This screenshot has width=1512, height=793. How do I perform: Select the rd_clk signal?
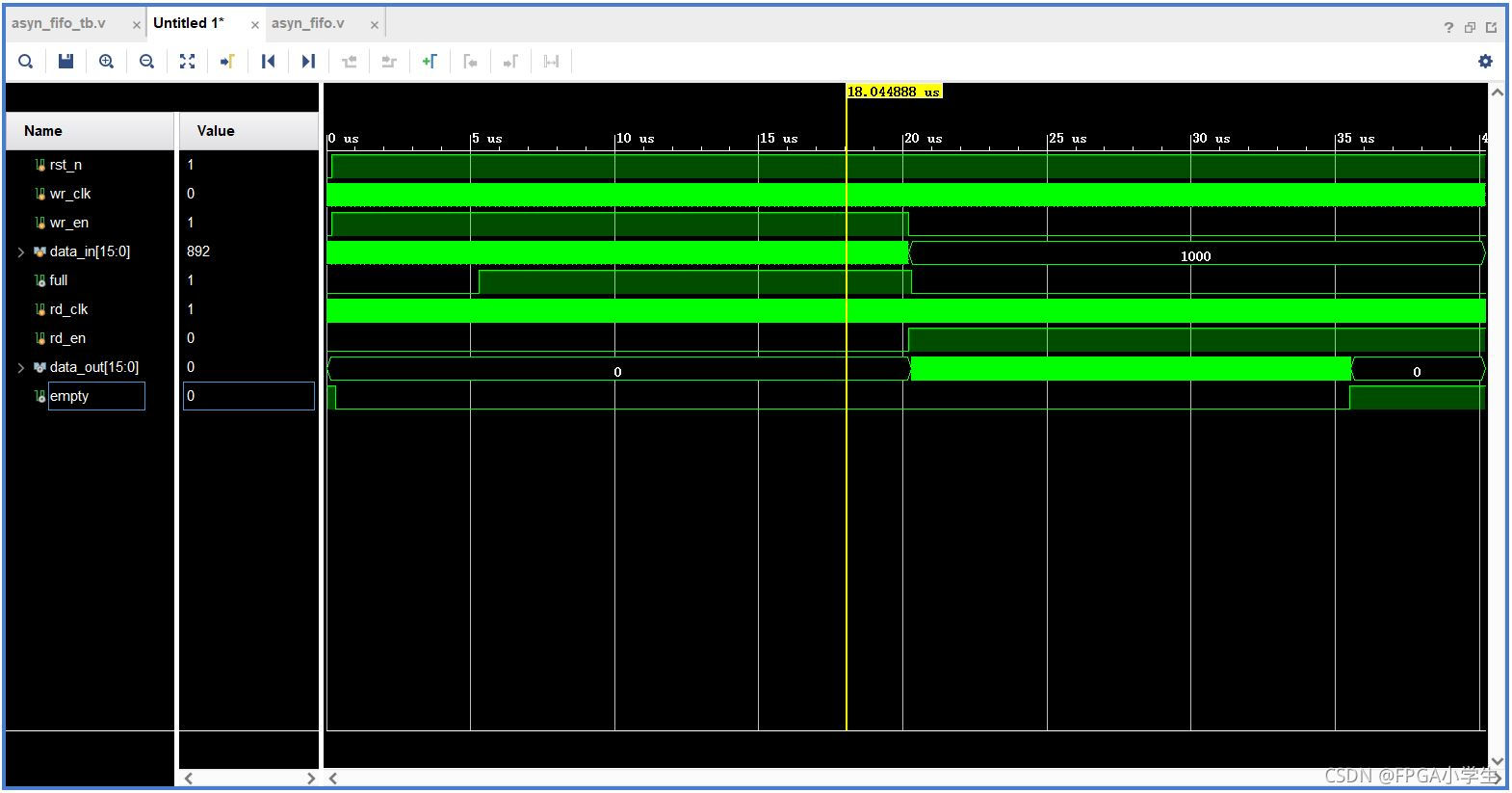tap(68, 309)
